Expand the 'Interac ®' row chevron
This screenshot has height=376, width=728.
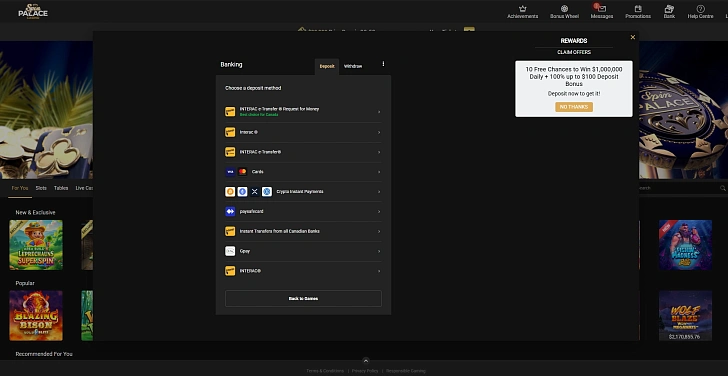click(x=379, y=132)
